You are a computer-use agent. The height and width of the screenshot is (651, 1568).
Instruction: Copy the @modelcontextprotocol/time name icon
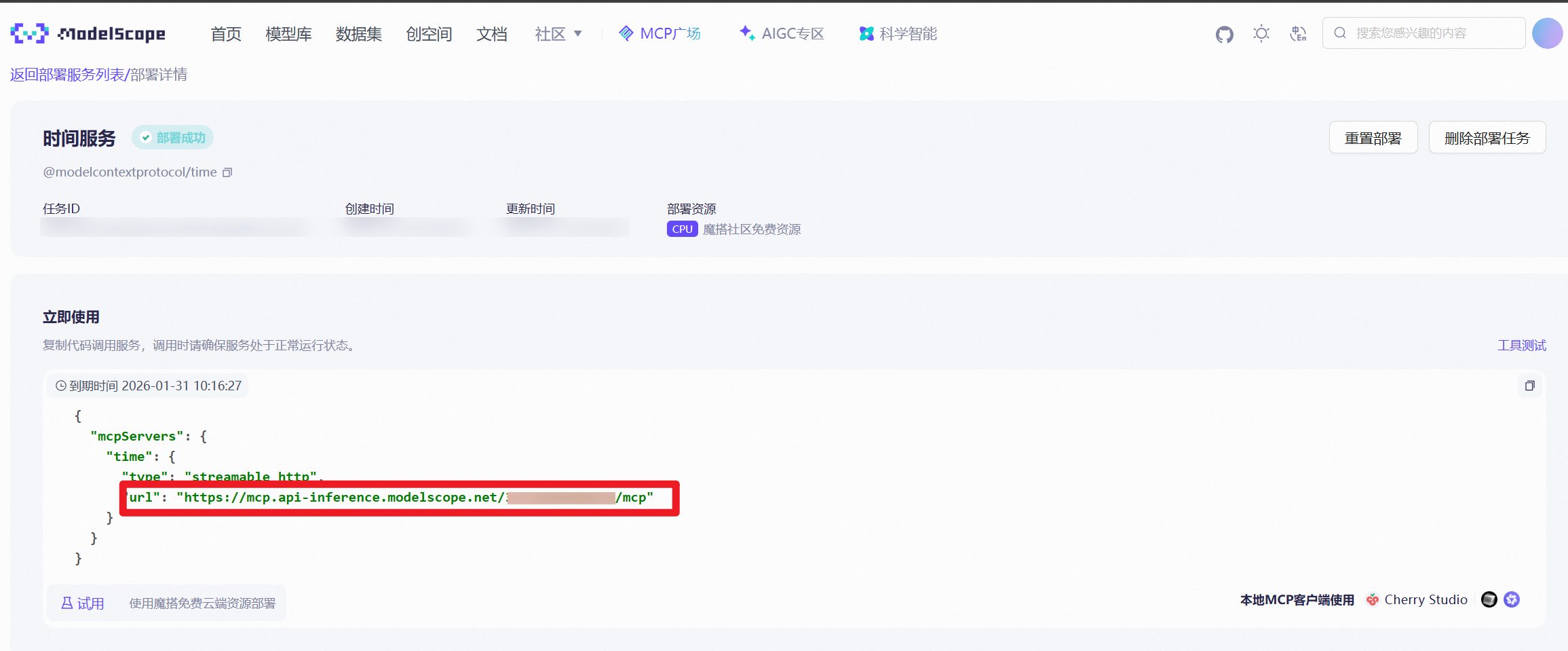pos(227,172)
